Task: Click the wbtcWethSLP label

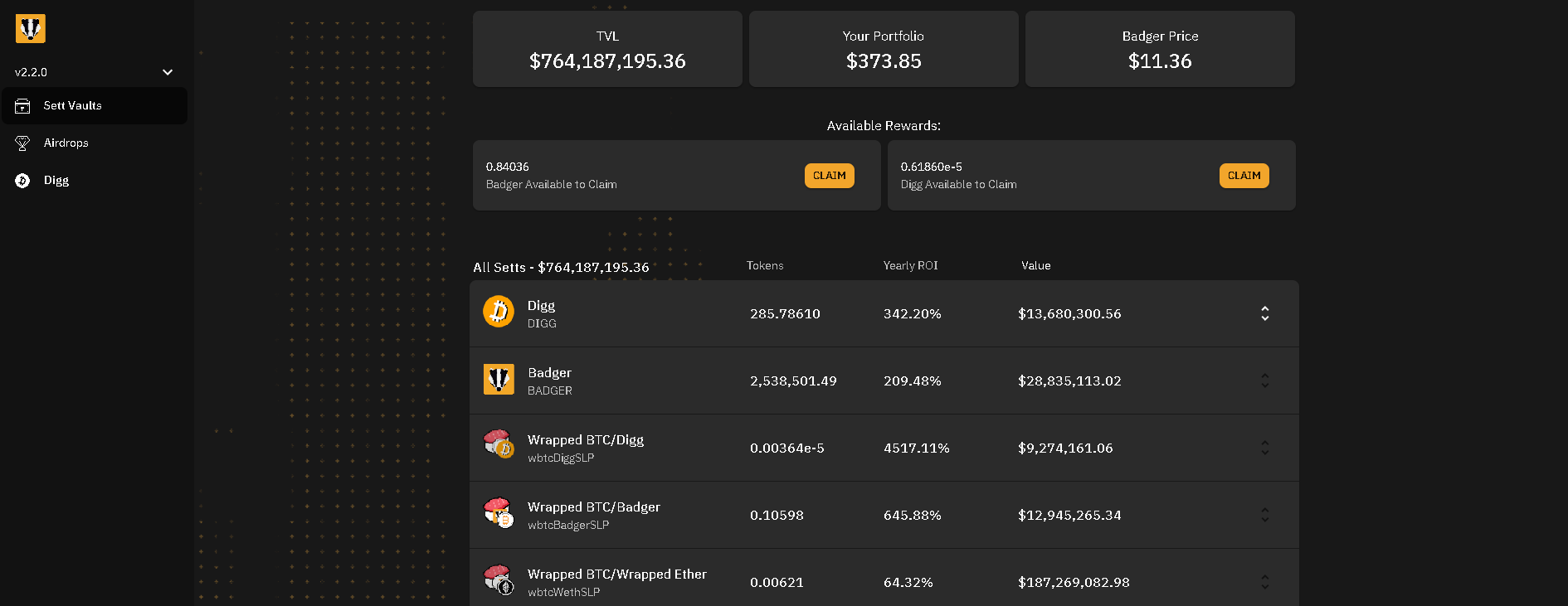Action: click(564, 592)
